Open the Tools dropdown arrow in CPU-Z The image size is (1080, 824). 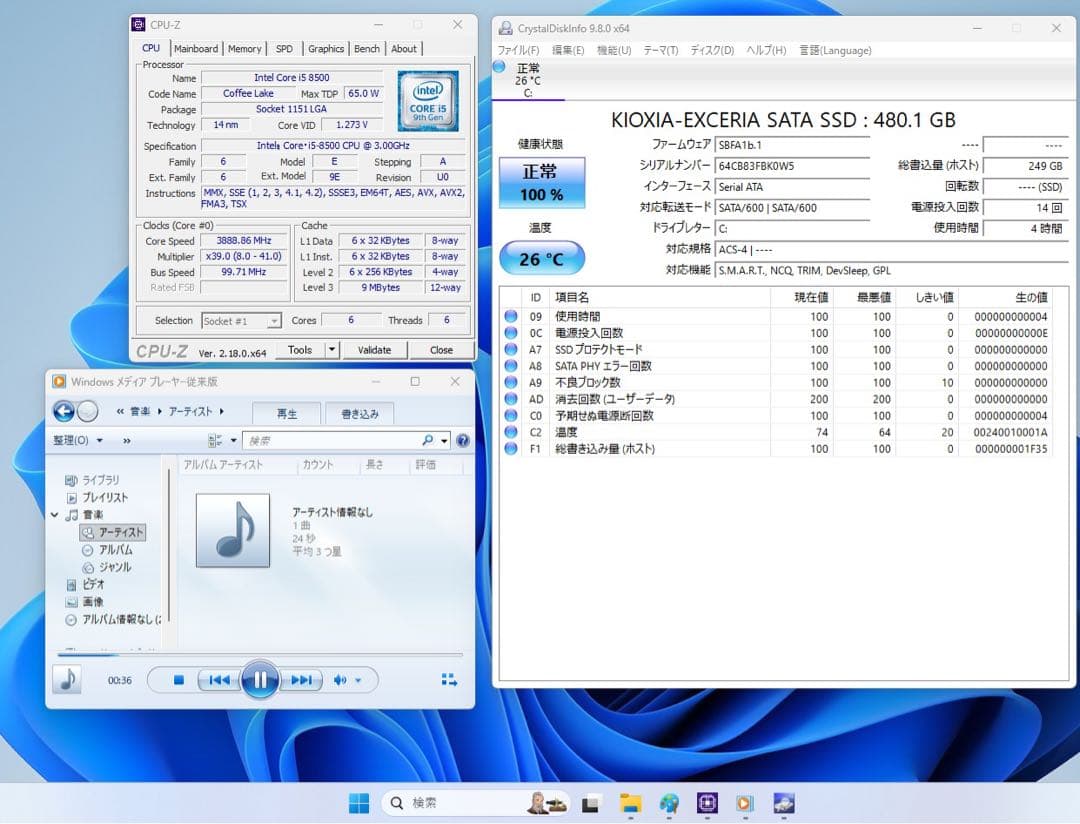click(332, 350)
